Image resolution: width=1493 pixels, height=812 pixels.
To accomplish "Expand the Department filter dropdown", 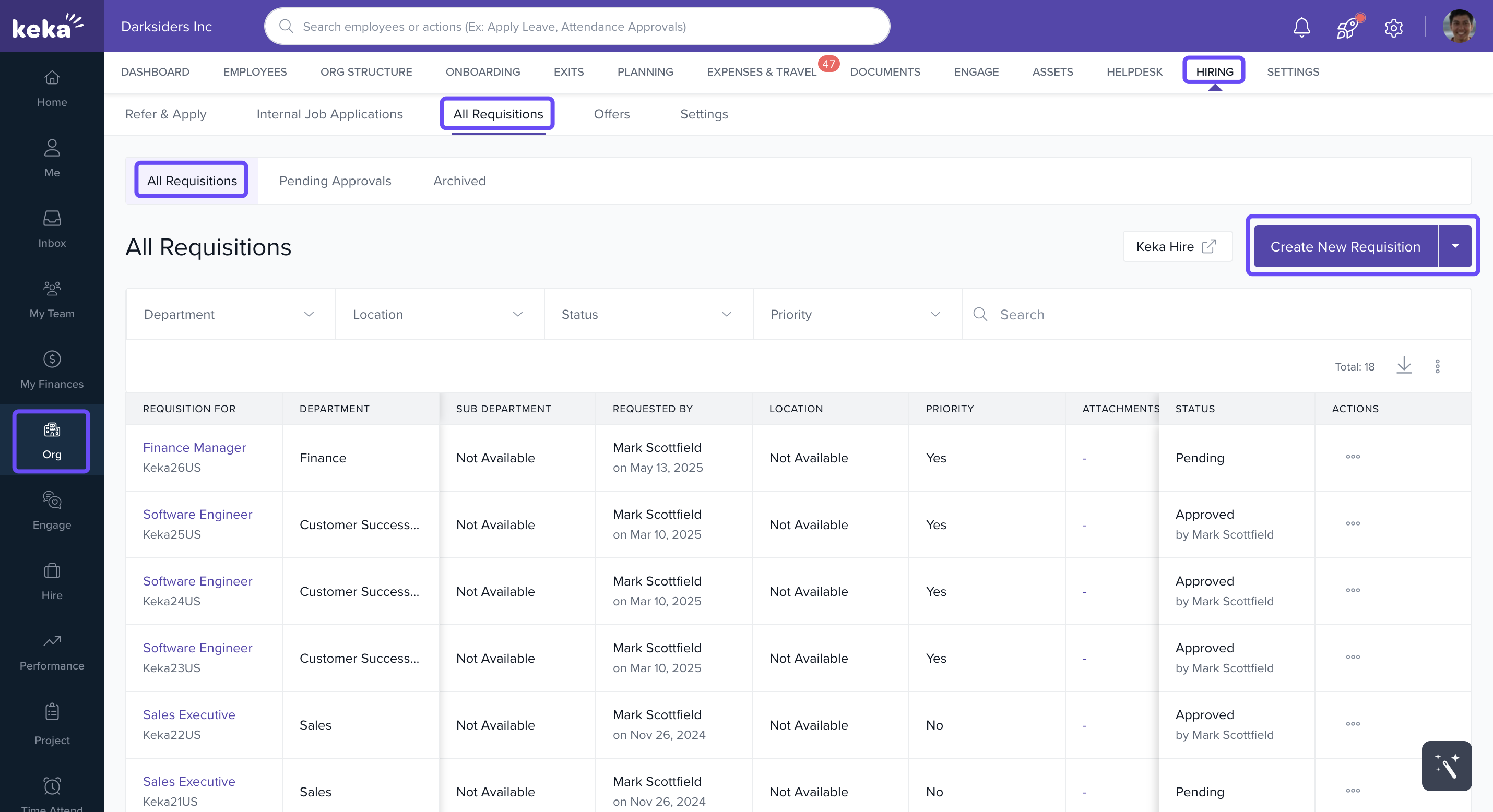I will coord(231,314).
